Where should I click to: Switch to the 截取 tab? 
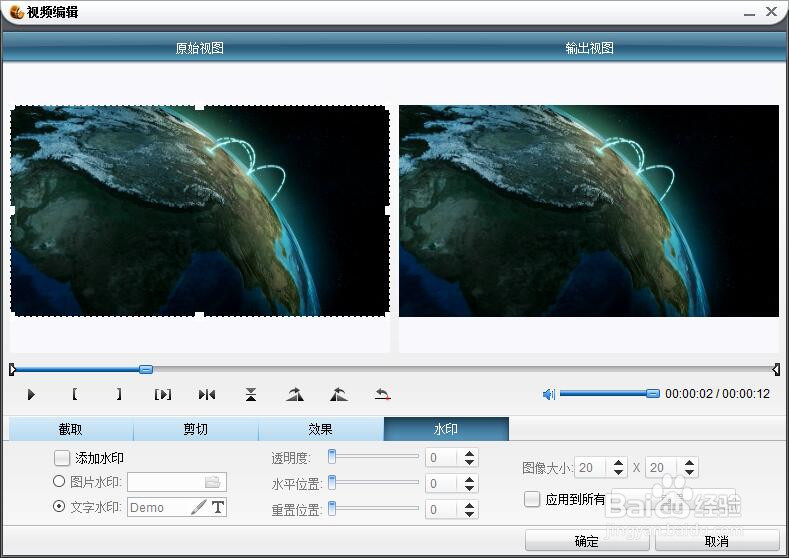tap(70, 429)
